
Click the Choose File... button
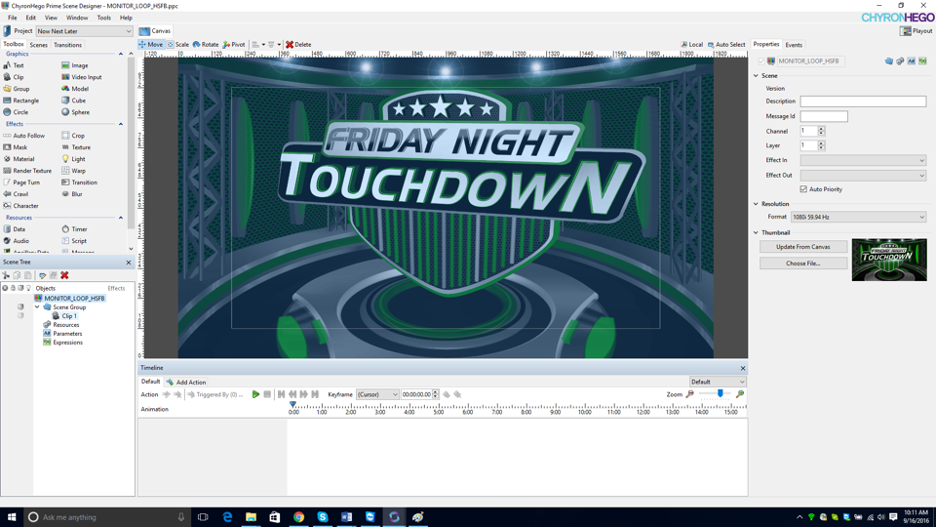(803, 264)
